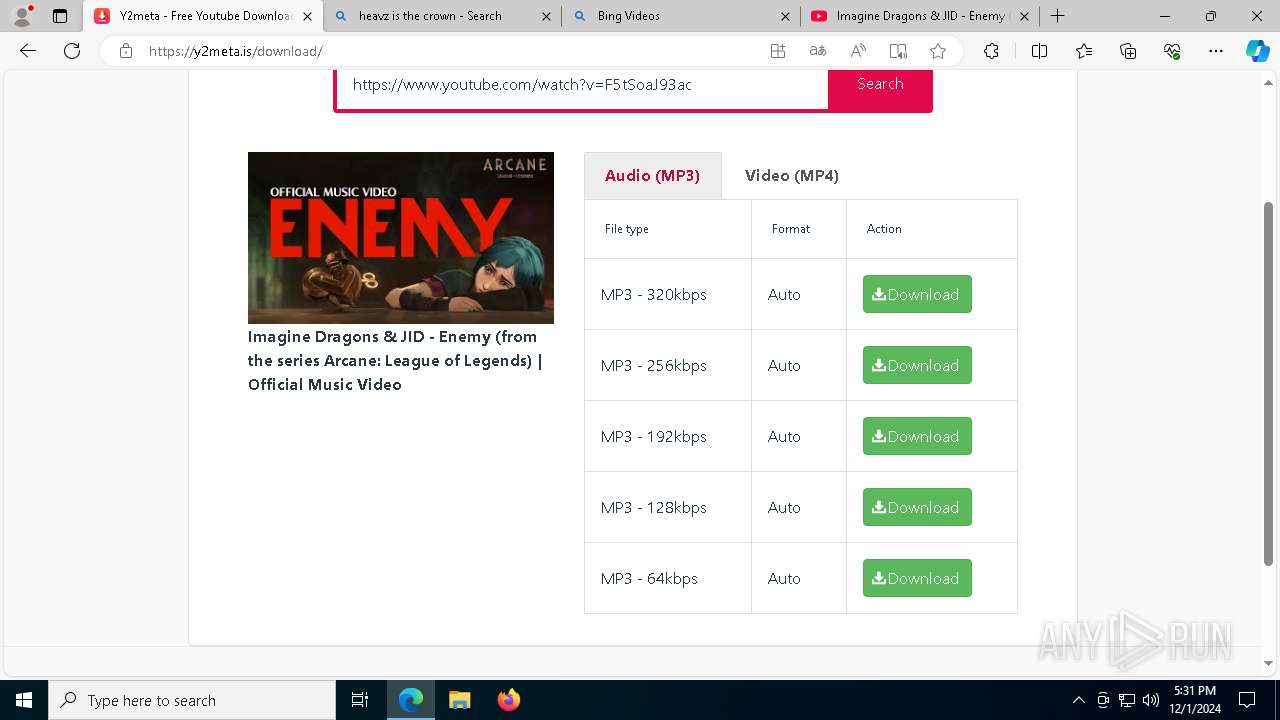This screenshot has height=720, width=1280.
Task: Open the Windows Start menu
Action: [x=24, y=700]
